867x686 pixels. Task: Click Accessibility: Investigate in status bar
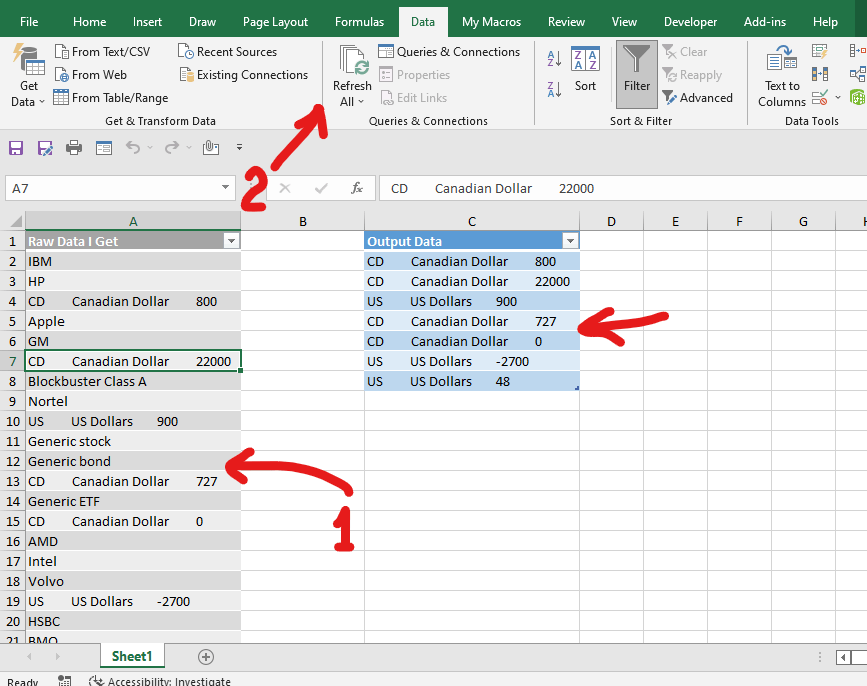click(160, 681)
